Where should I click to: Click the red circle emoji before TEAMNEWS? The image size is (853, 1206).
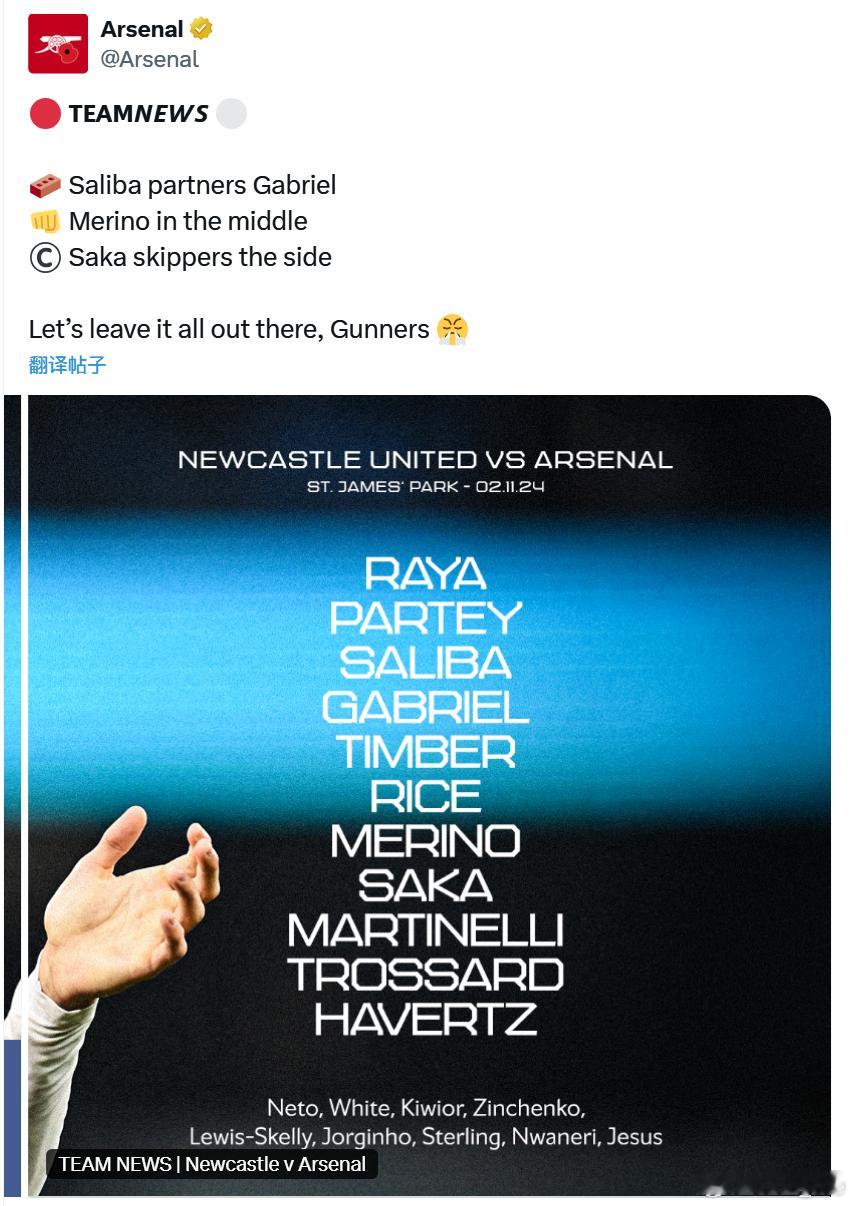tap(45, 114)
